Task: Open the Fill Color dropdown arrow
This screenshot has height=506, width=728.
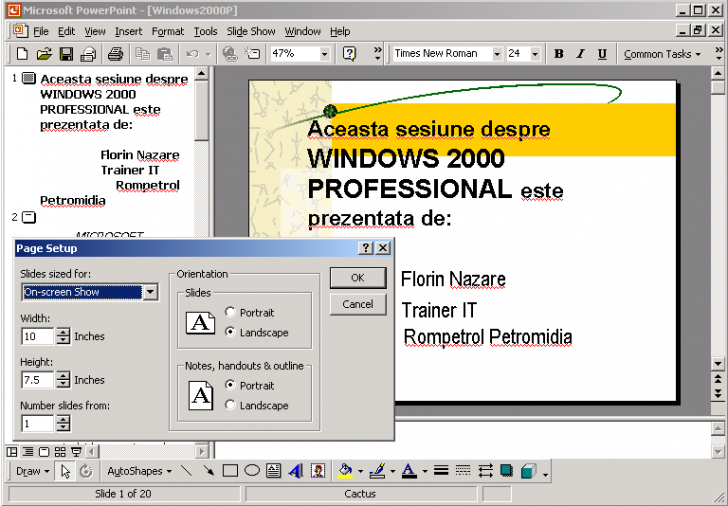Action: point(360,472)
